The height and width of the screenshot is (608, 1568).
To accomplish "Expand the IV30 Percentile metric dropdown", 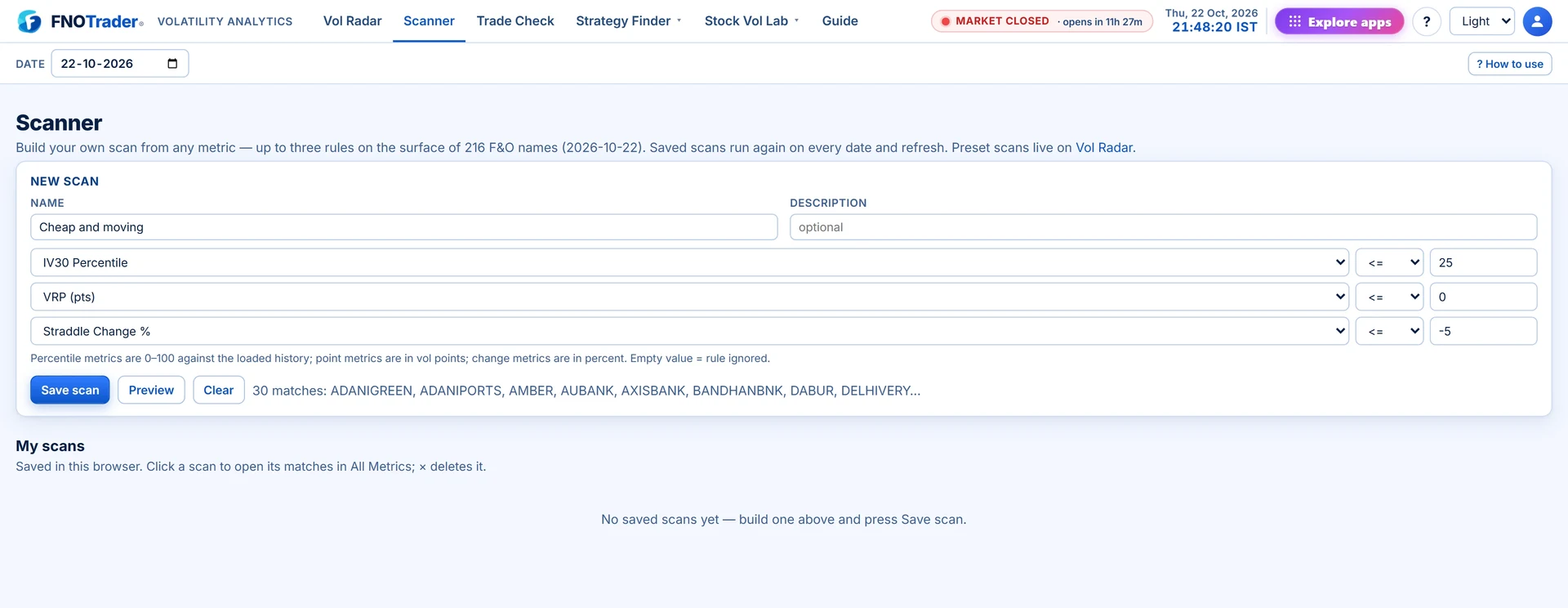I will [689, 262].
